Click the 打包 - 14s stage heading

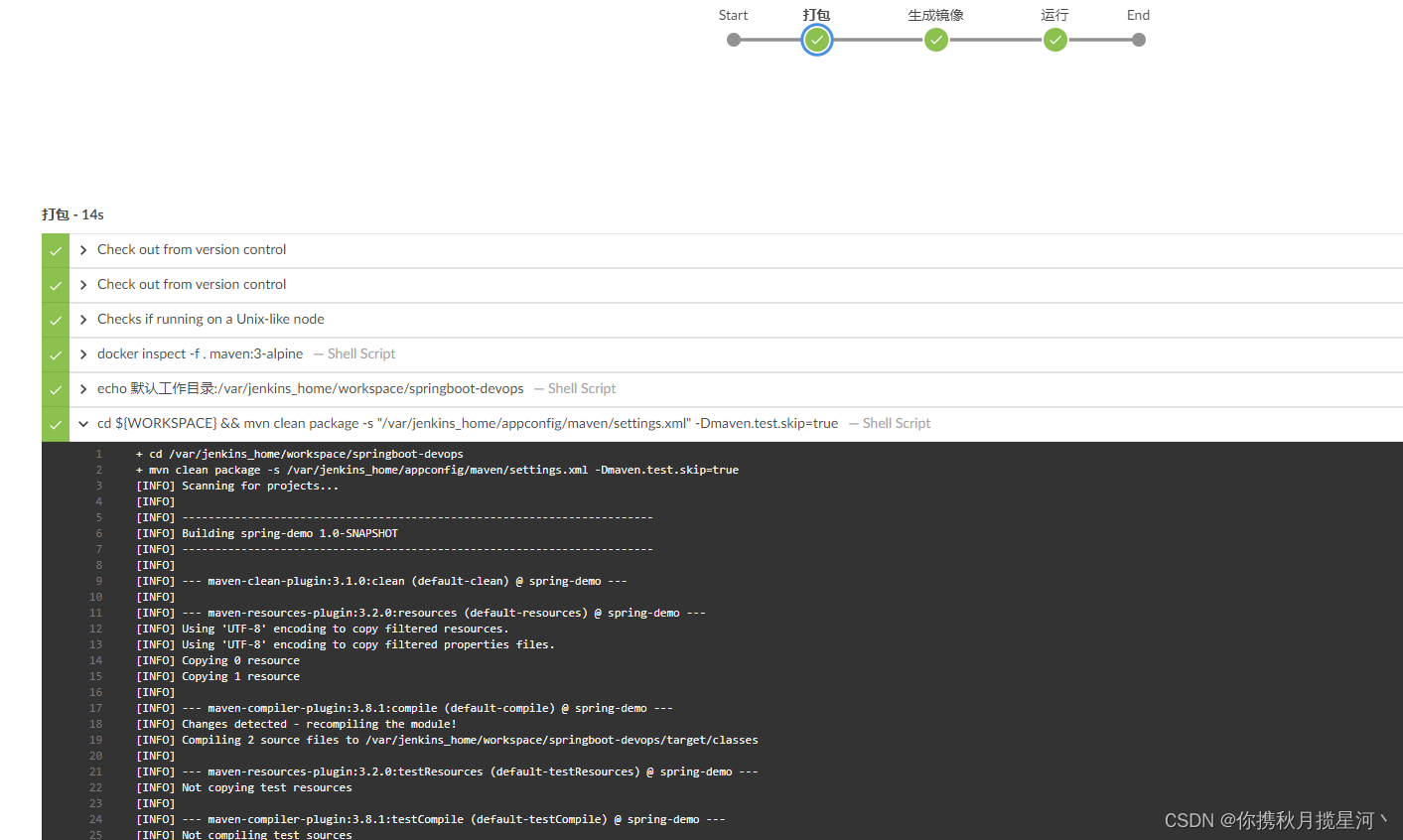coord(72,214)
